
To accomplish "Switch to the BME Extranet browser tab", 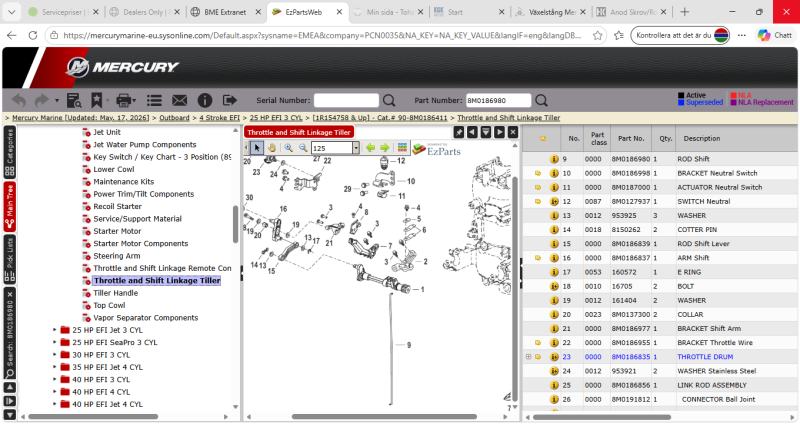I will [224, 12].
